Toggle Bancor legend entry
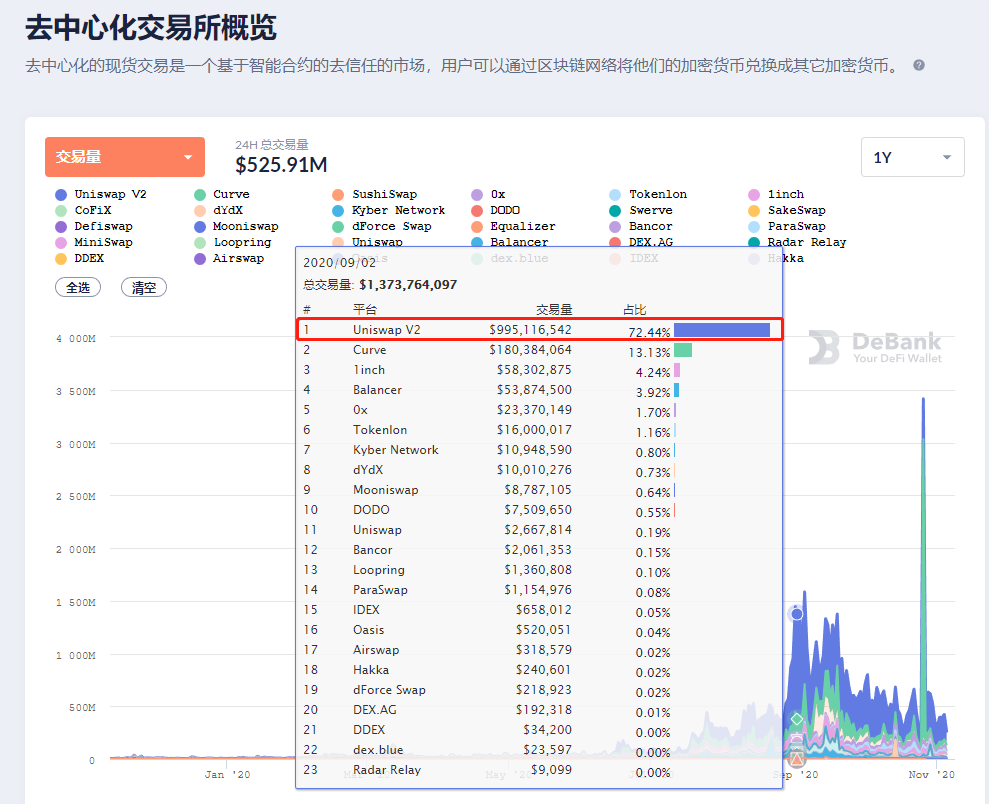This screenshot has height=804, width=989. tap(641, 226)
